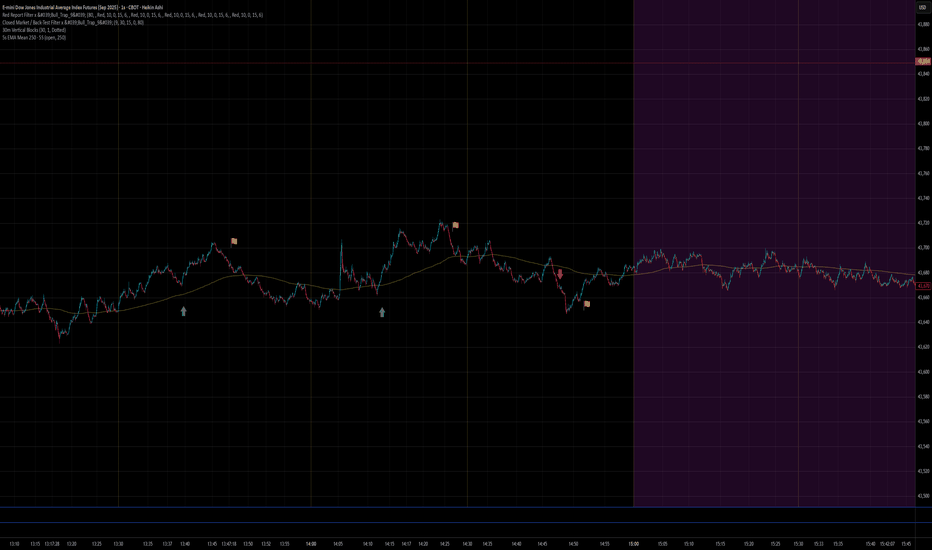This screenshot has height=550, width=932.
Task: Click the current price label on price axis
Action: point(924,286)
